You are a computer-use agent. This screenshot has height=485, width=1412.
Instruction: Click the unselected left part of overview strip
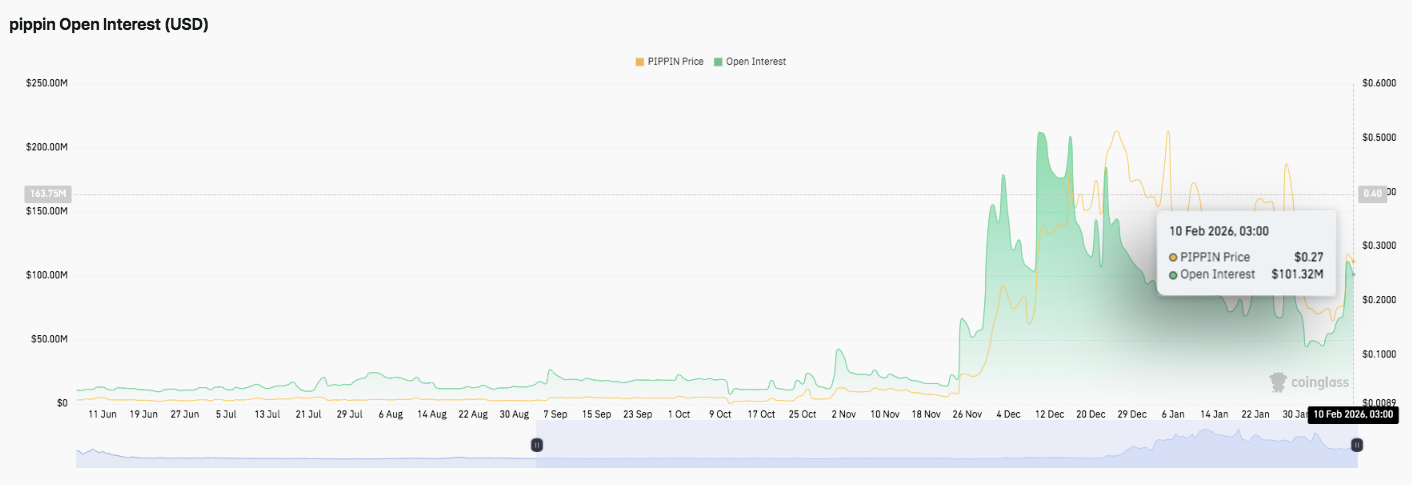coord(300,450)
